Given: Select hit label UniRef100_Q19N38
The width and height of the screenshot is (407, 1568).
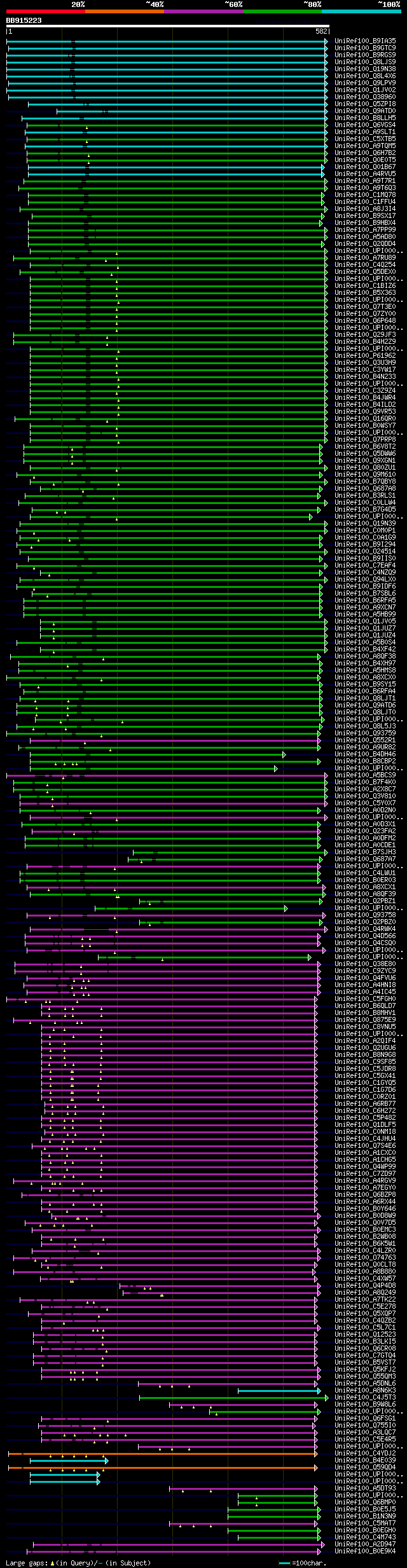Looking at the screenshot, I should tap(365, 69).
